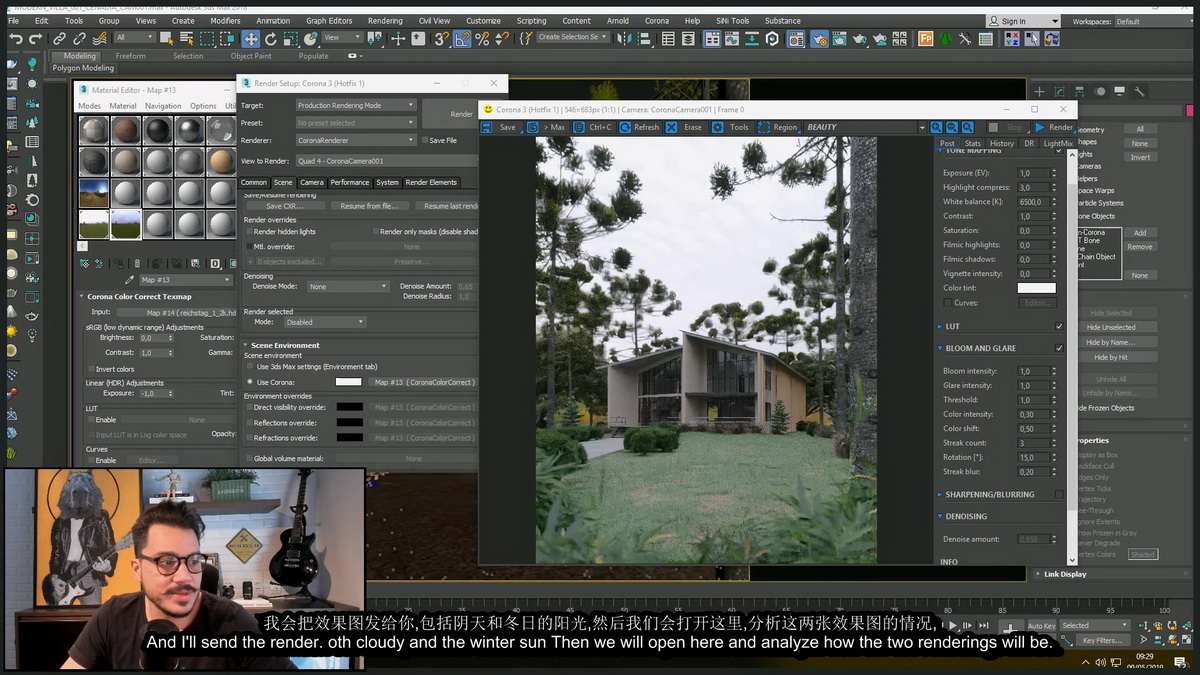Open the Corona menu

pos(656,21)
